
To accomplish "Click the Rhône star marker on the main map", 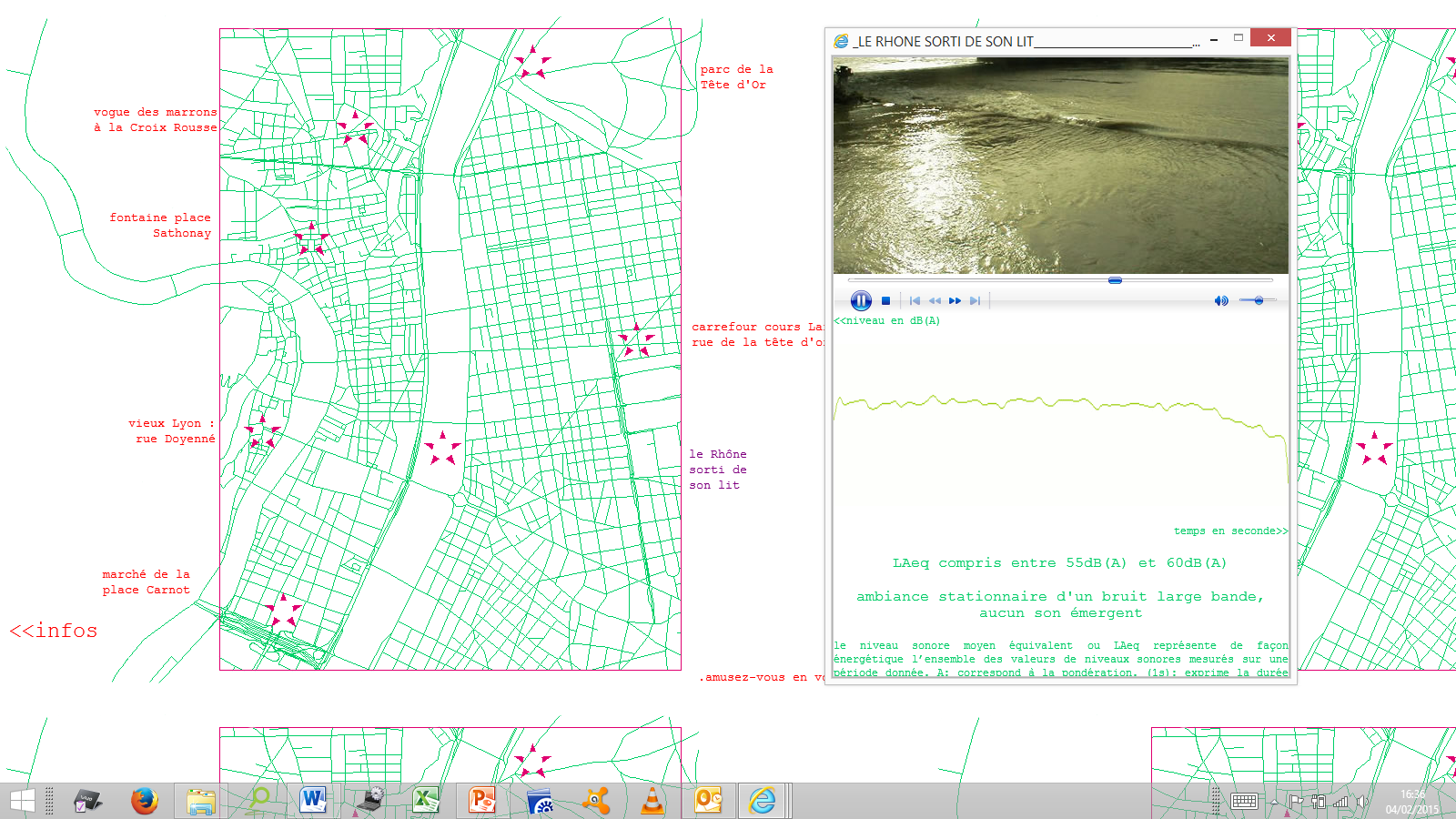I will tap(442, 449).
